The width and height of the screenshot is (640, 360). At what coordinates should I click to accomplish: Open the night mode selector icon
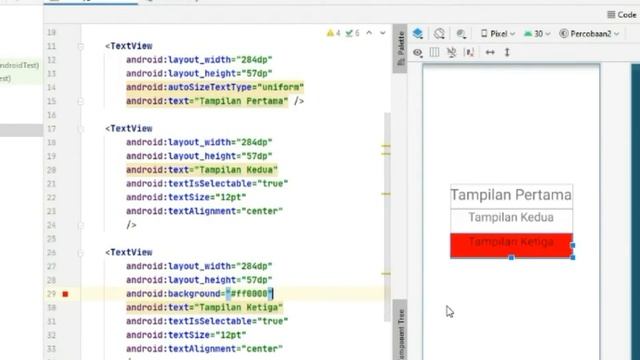[x=461, y=34]
